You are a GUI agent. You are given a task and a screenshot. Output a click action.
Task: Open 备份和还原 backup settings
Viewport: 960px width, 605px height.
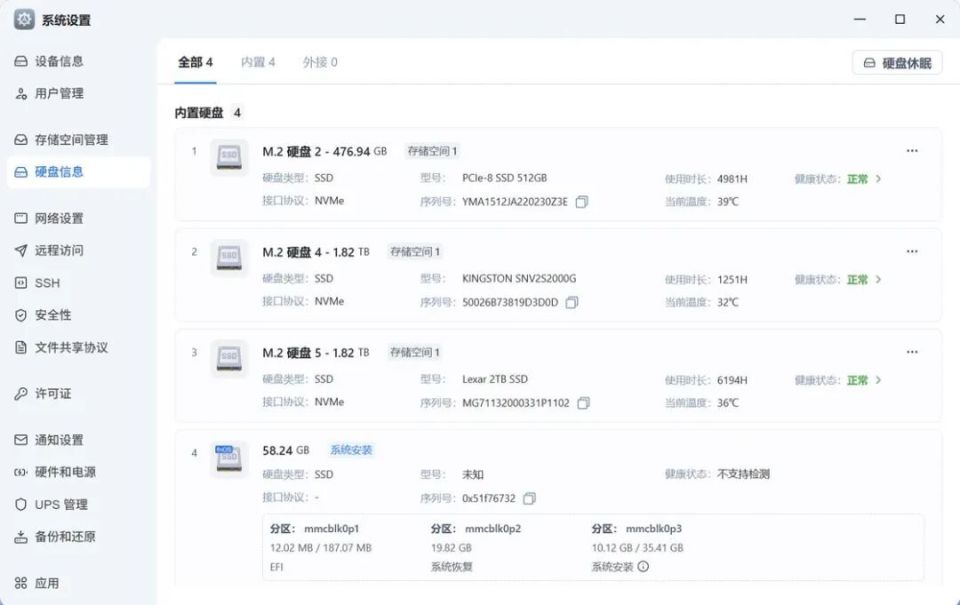coord(65,537)
